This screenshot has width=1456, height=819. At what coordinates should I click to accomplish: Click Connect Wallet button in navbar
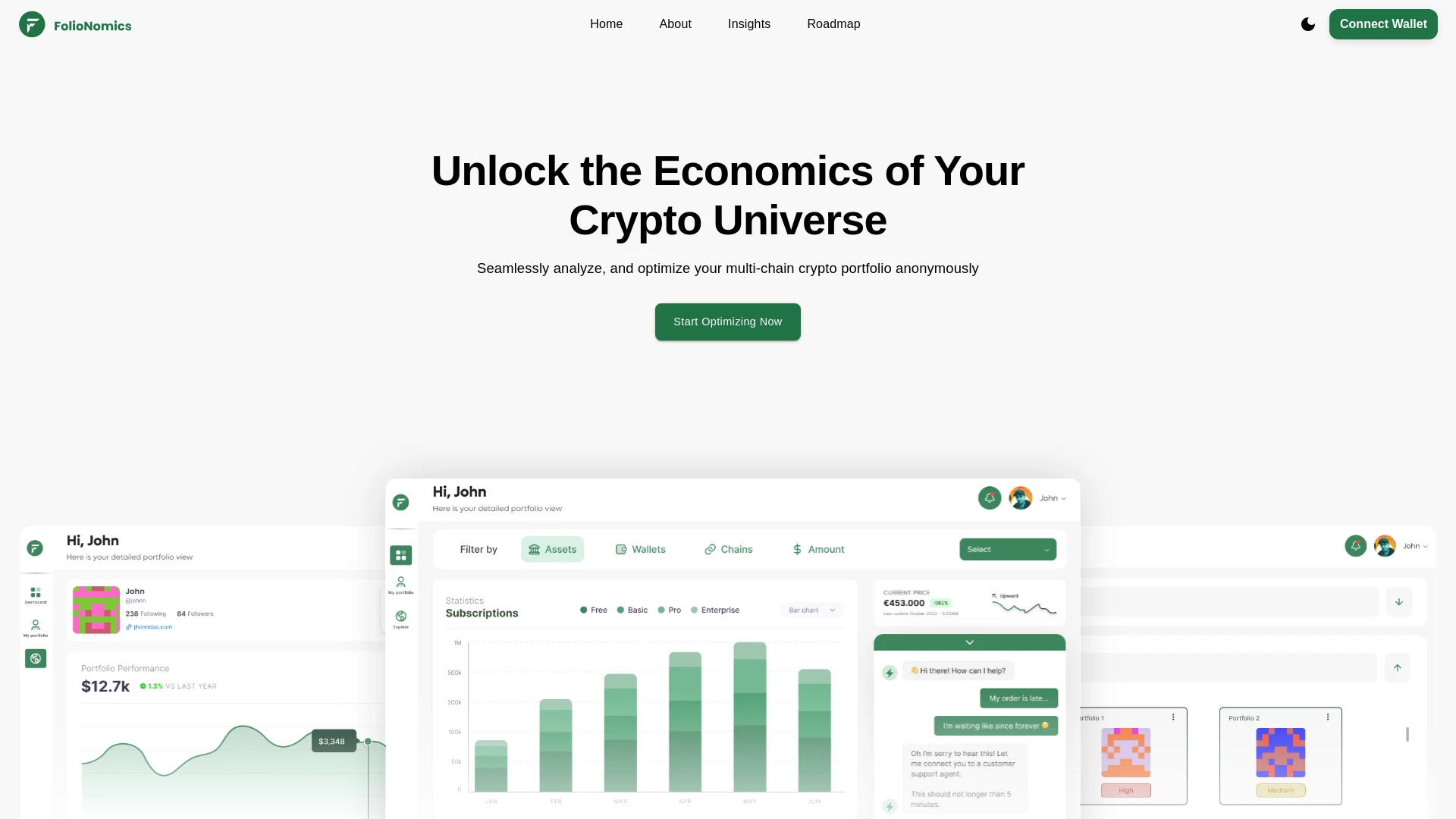[1383, 23]
